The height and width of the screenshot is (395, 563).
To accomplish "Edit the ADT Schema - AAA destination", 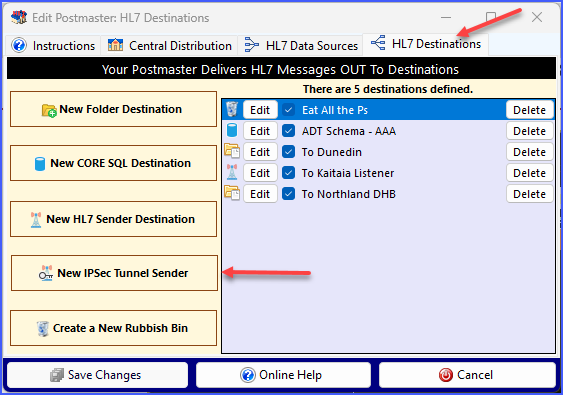I will tap(260, 131).
